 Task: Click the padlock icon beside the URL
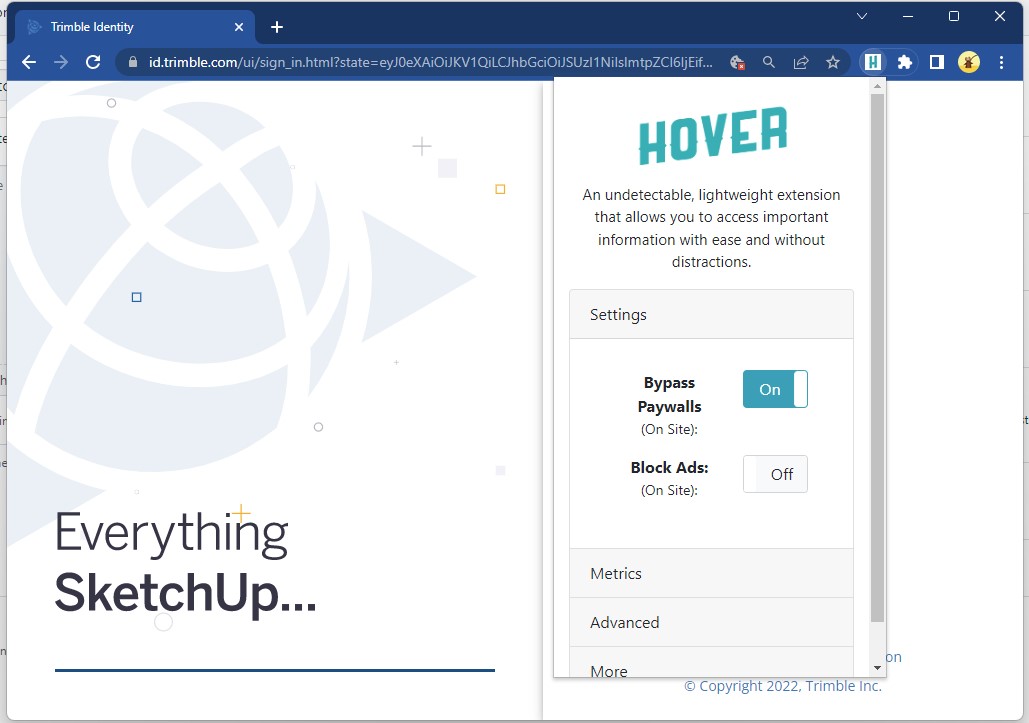click(x=131, y=61)
